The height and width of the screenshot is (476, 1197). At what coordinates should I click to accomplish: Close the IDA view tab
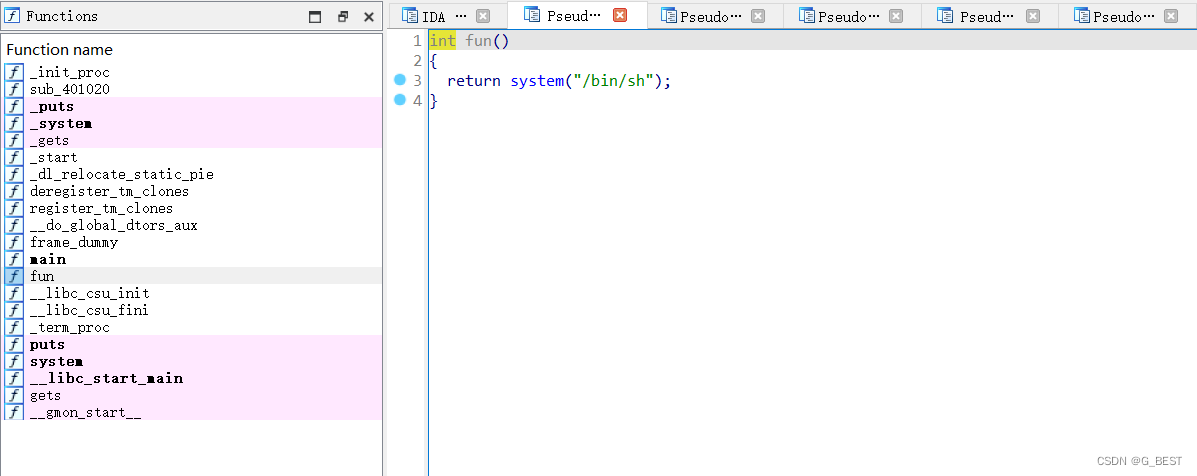482,16
